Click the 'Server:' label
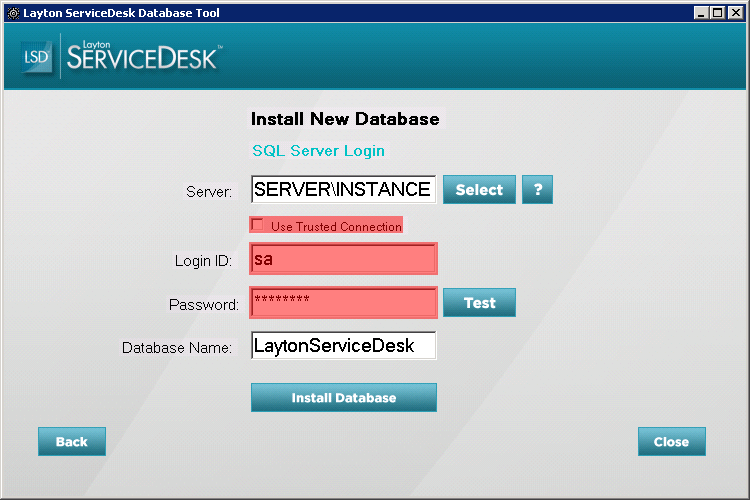The height and width of the screenshot is (500, 750). click(209, 192)
